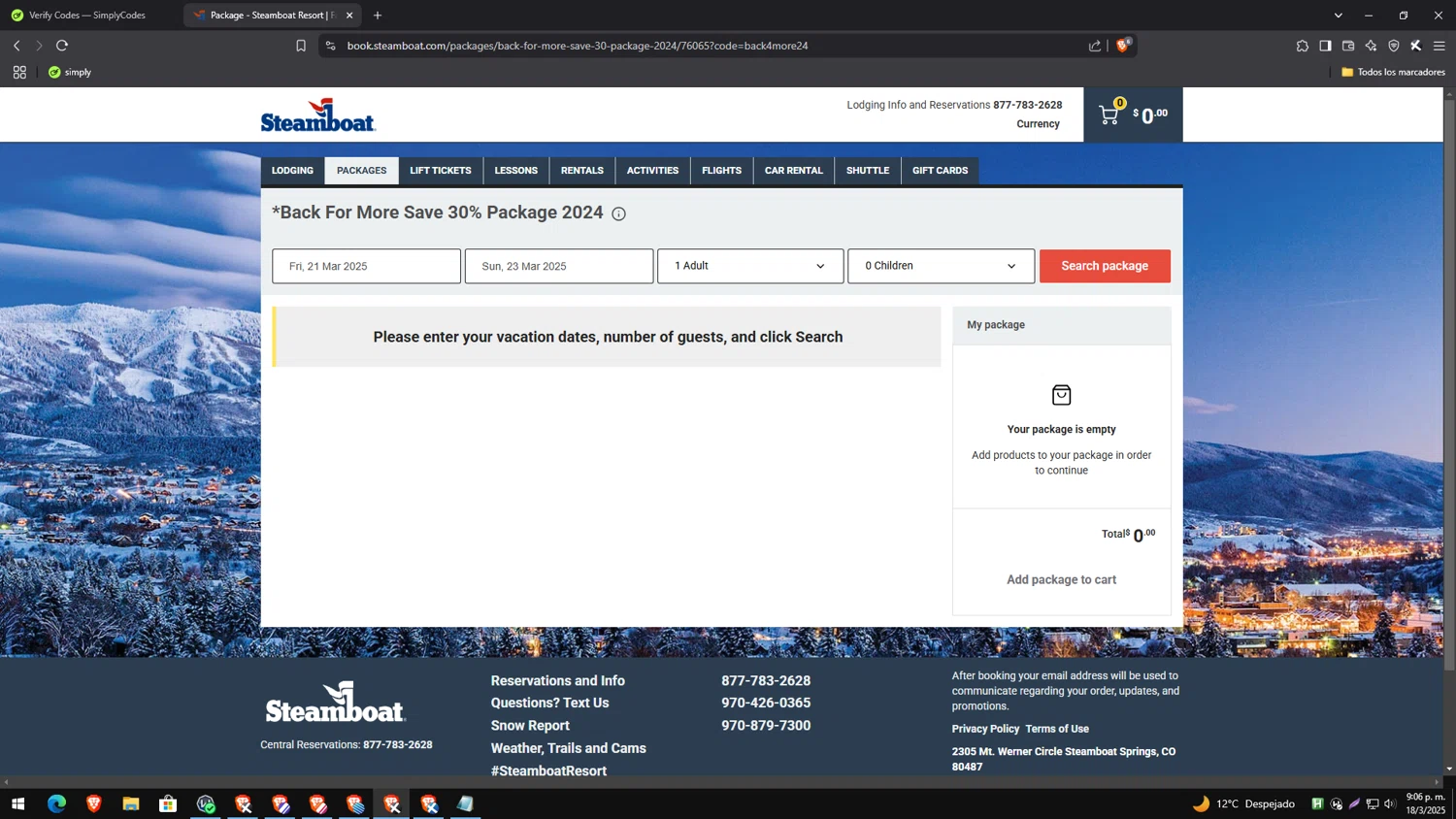Screen dimensions: 1456x819
Task: Open the Privacy Policy link
Action: click(985, 729)
